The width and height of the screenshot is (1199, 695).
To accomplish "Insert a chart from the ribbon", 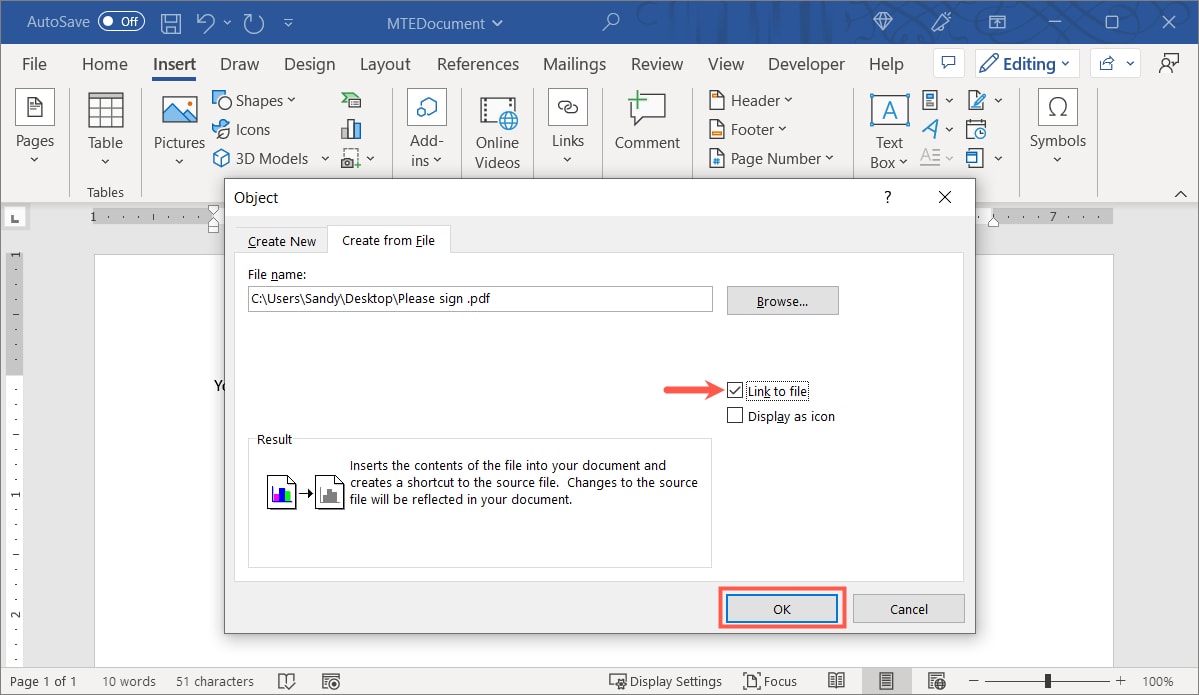I will click(350, 128).
